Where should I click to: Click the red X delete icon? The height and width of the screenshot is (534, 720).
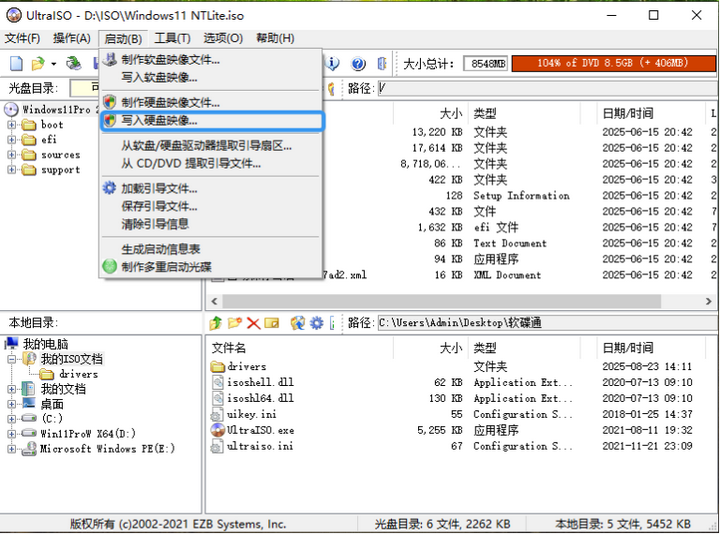(x=253, y=323)
